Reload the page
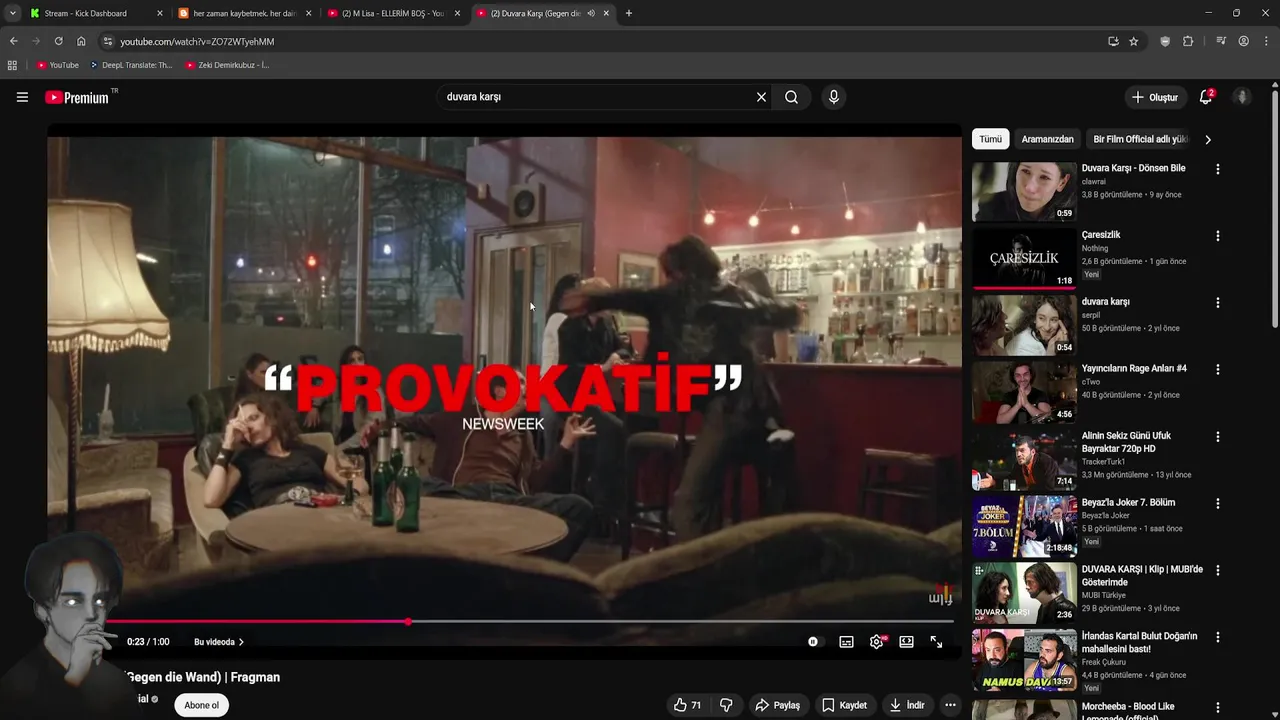Image resolution: width=1280 pixels, height=720 pixels. (x=58, y=41)
